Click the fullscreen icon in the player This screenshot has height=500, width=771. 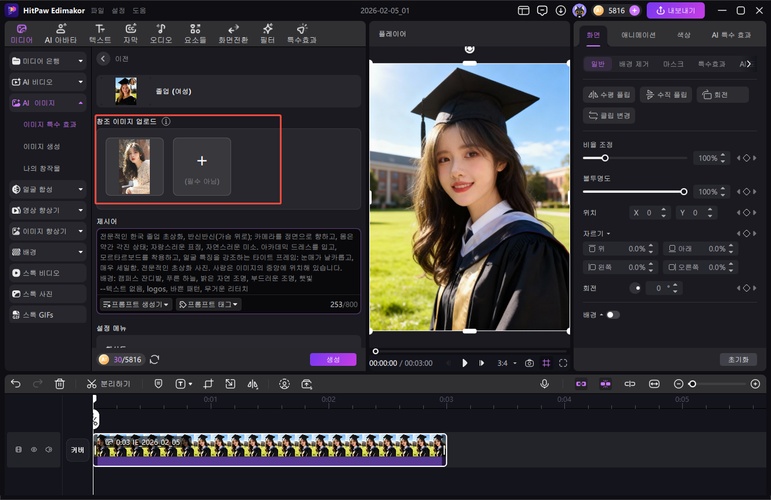coord(563,363)
